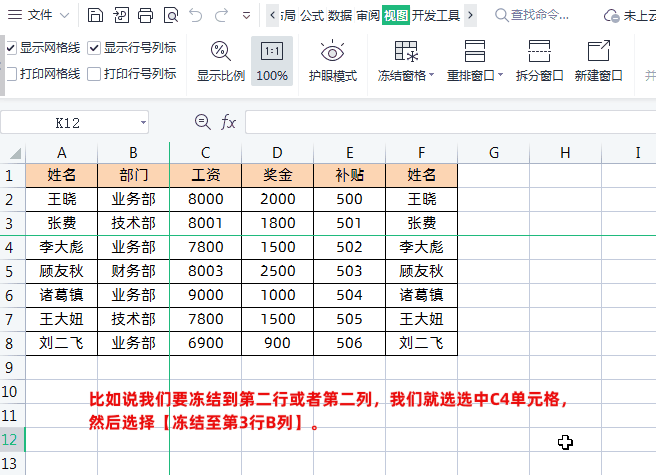Switch to the 审阅 tab
656x475 pixels.
pyautogui.click(x=368, y=15)
